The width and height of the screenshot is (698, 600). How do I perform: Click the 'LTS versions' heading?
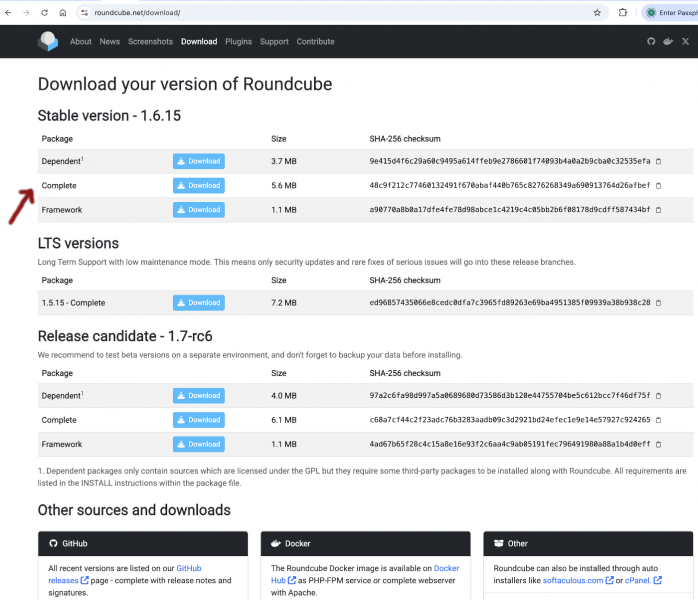tap(78, 243)
